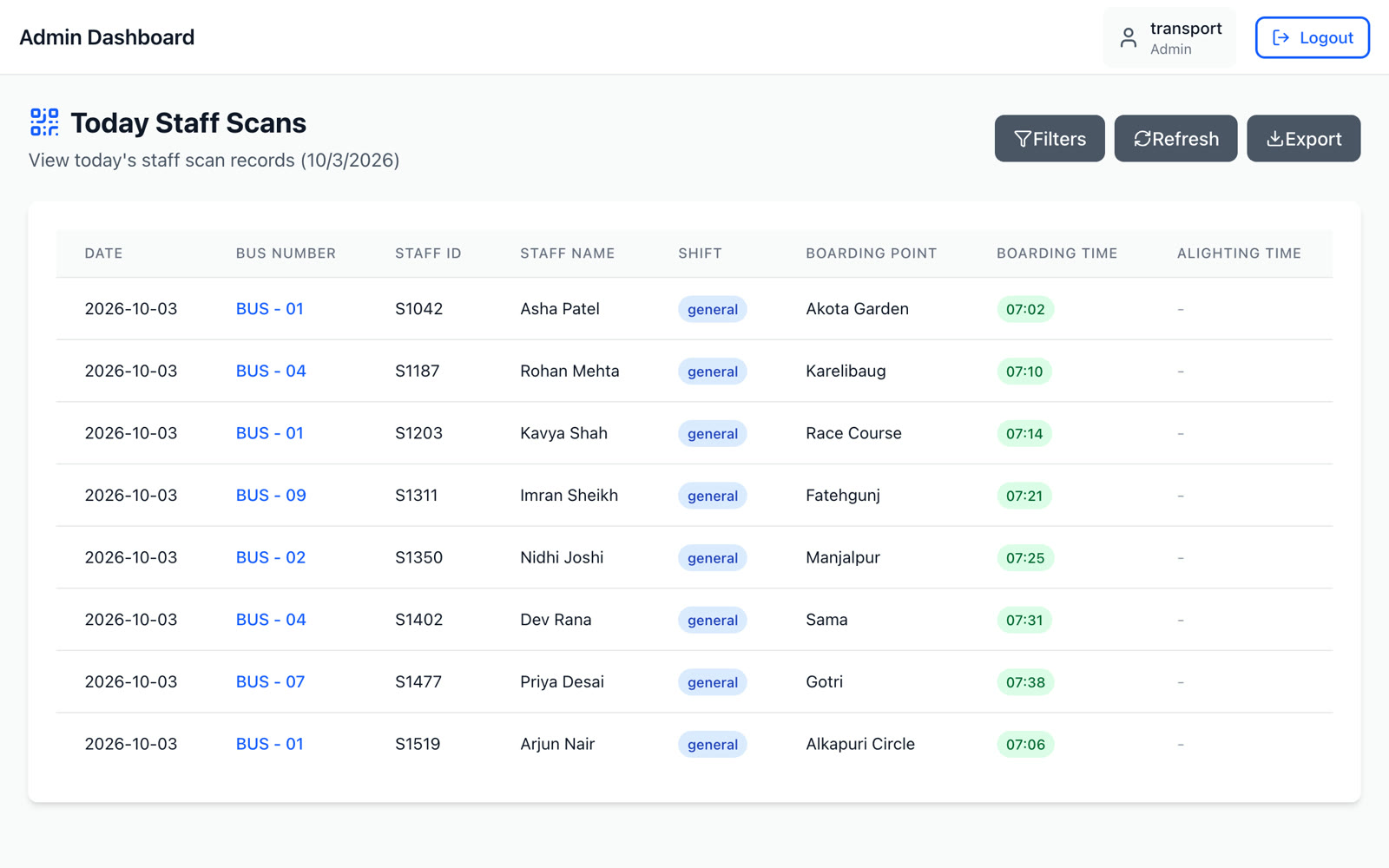1389x868 pixels.
Task: Open BUS - 01 link for Kavya Shah
Action: (269, 433)
